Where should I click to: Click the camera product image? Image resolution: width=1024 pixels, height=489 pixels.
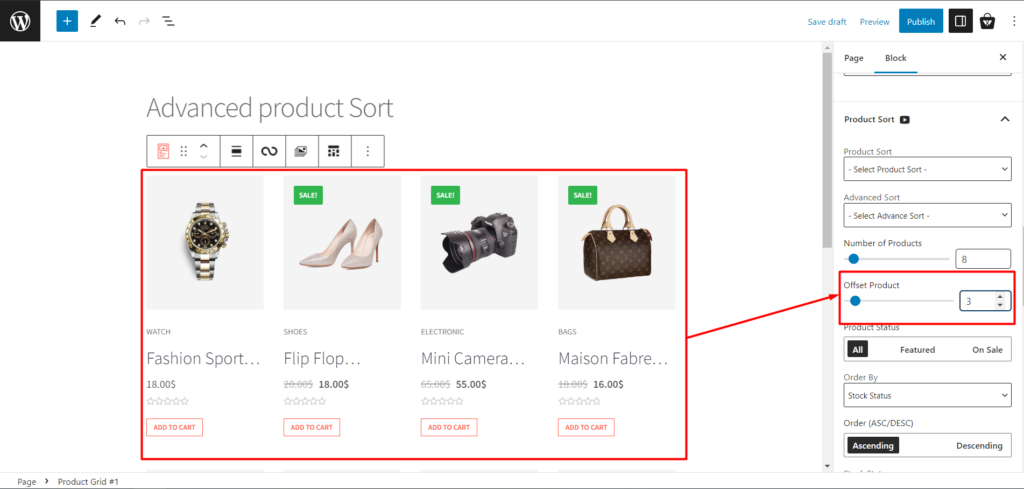pyautogui.click(x=479, y=242)
